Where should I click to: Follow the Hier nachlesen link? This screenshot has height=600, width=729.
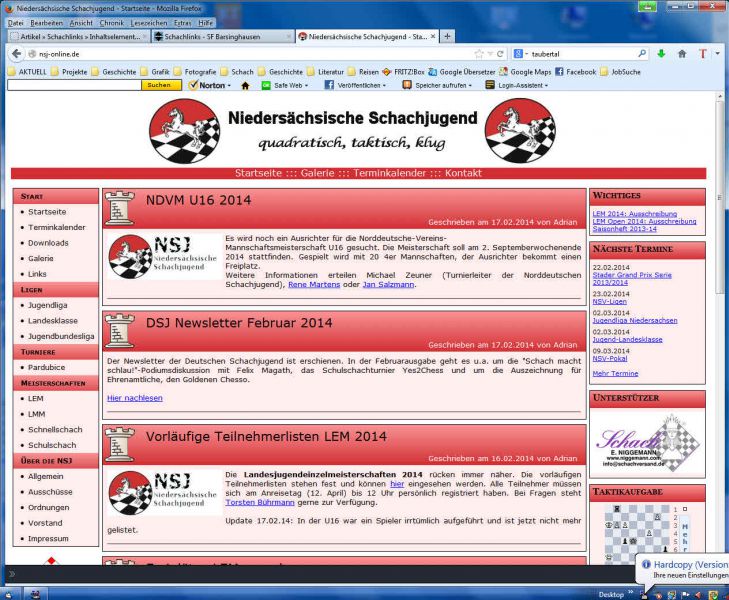(135, 398)
